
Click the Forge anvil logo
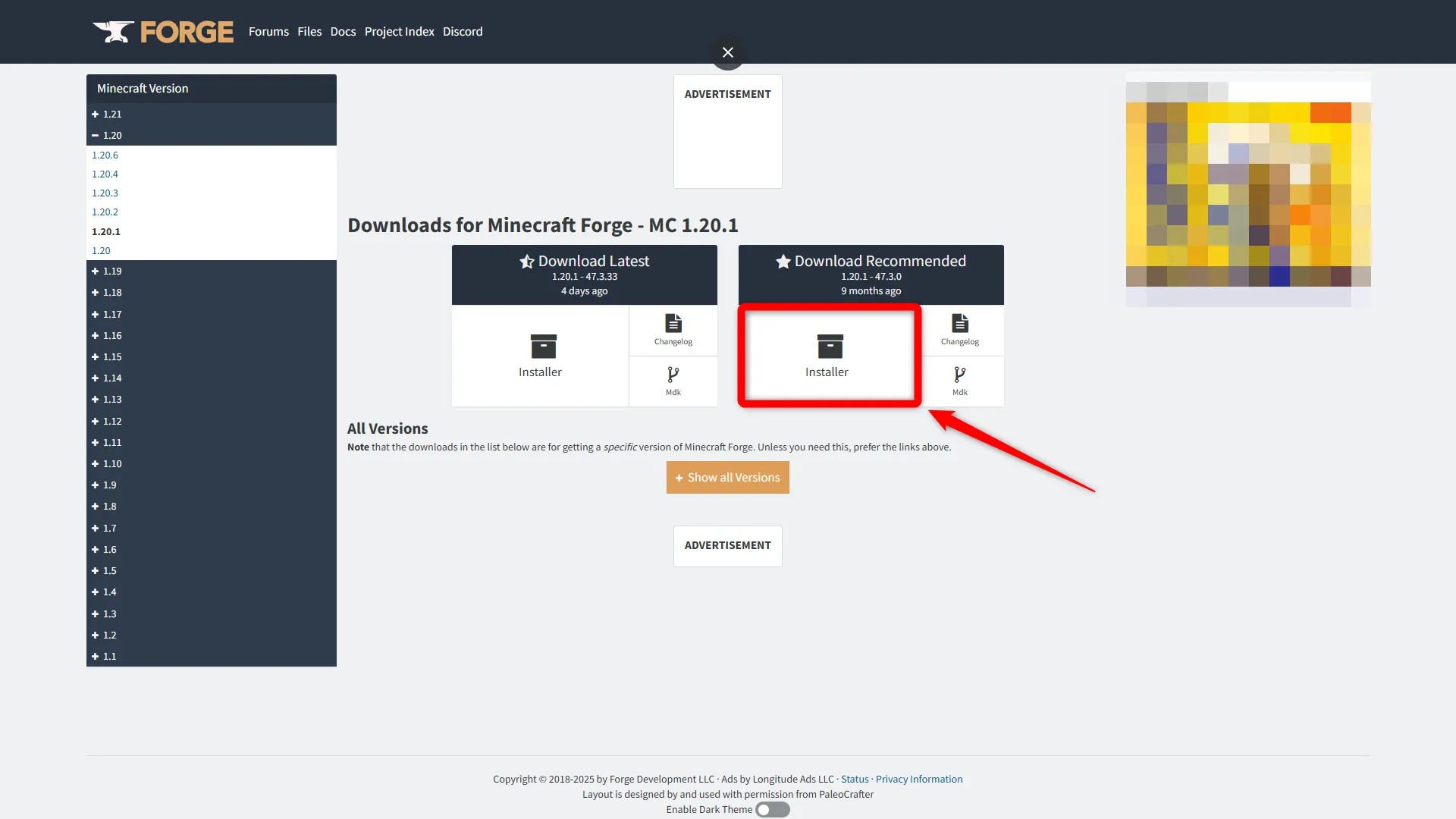tap(114, 32)
